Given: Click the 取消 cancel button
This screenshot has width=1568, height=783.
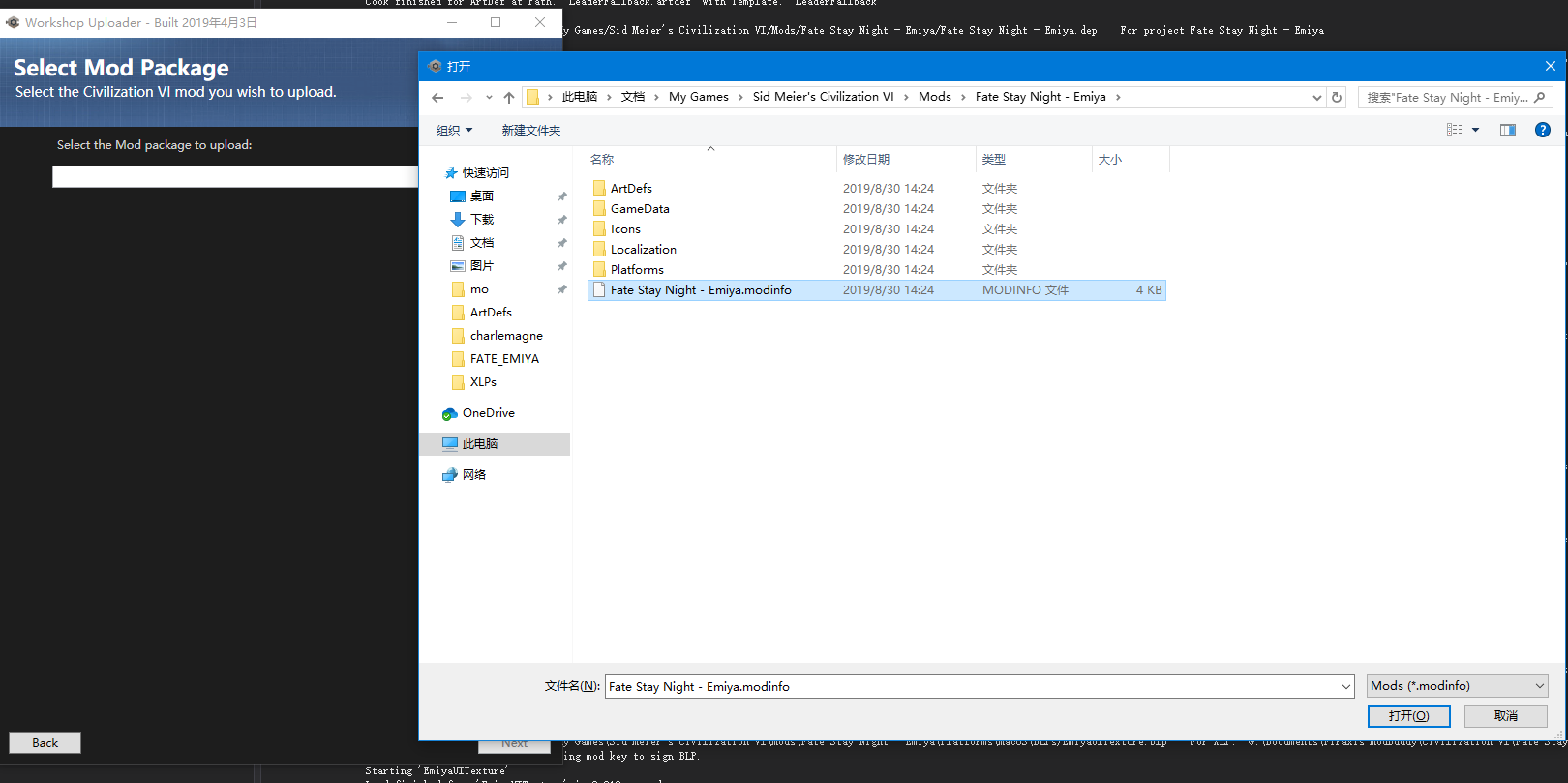Looking at the screenshot, I should pos(1505,716).
